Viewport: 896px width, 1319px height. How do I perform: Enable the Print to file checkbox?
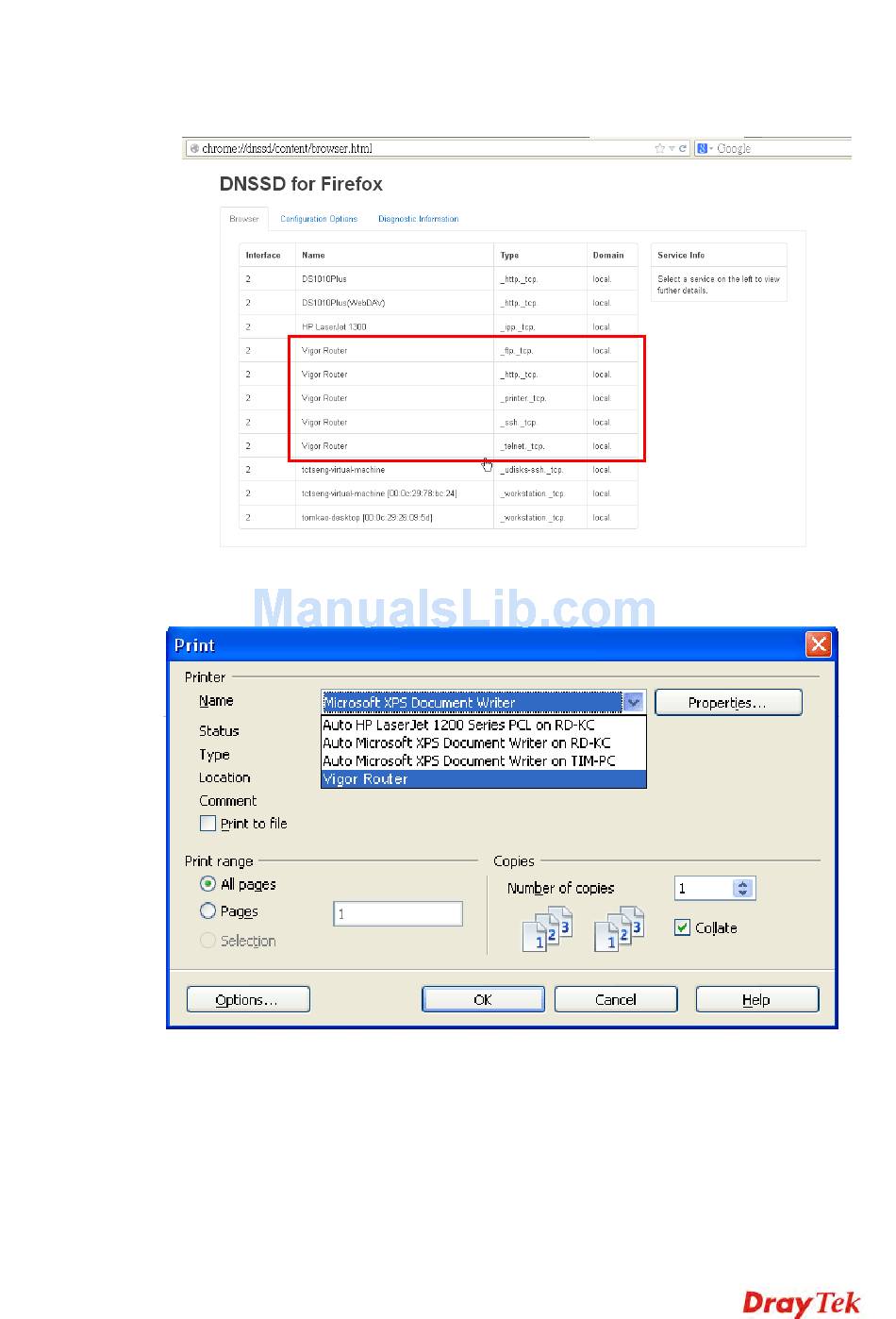coord(208,824)
